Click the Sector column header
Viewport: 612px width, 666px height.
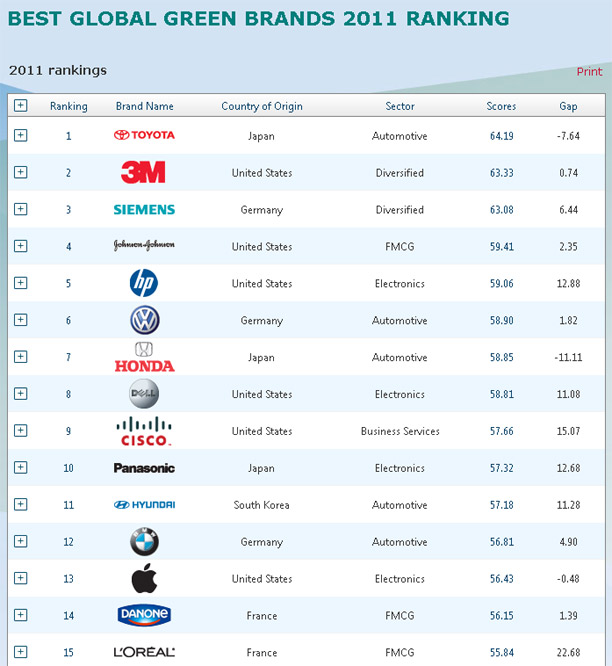pos(399,106)
